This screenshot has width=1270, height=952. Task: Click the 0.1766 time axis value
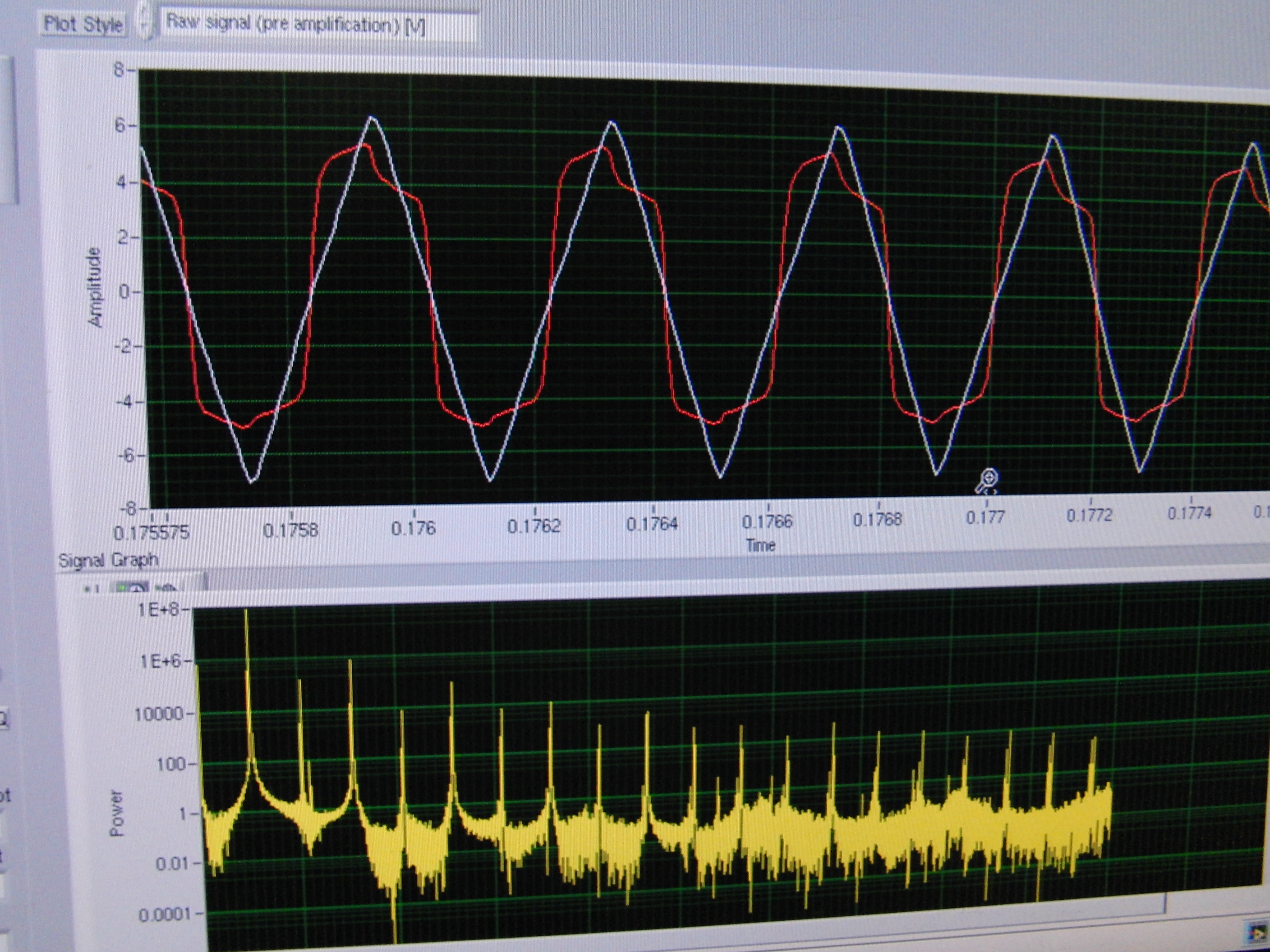point(768,521)
